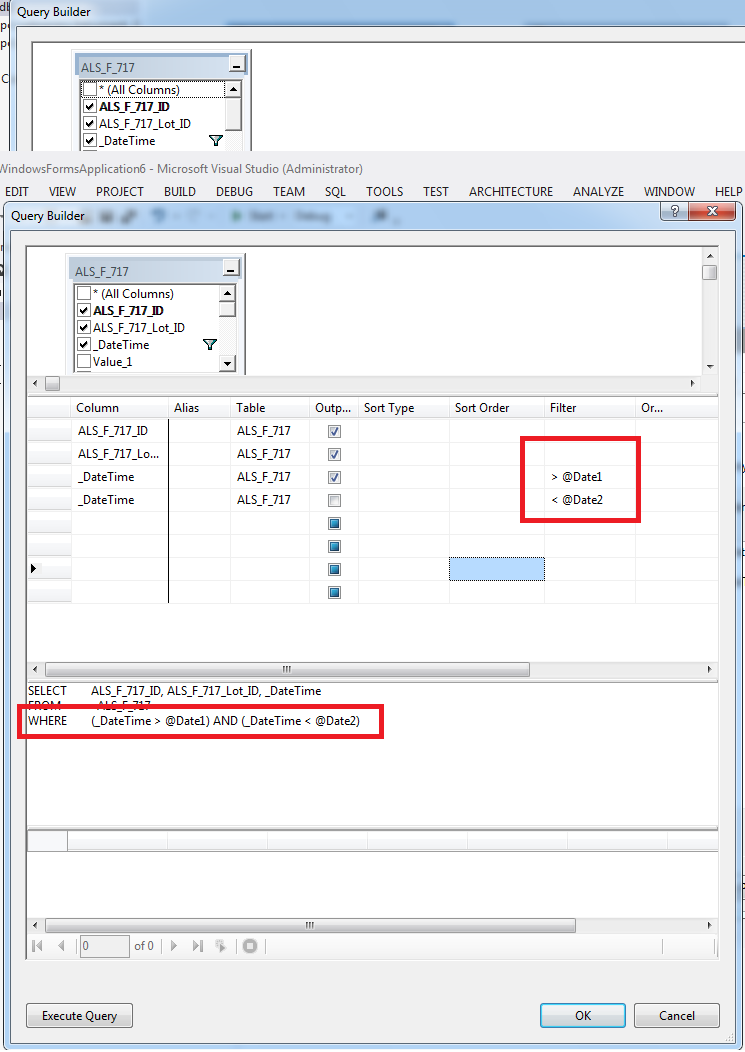This screenshot has width=745, height=1052.
Task: Click the Help question mark button in title bar
Action: (x=675, y=211)
